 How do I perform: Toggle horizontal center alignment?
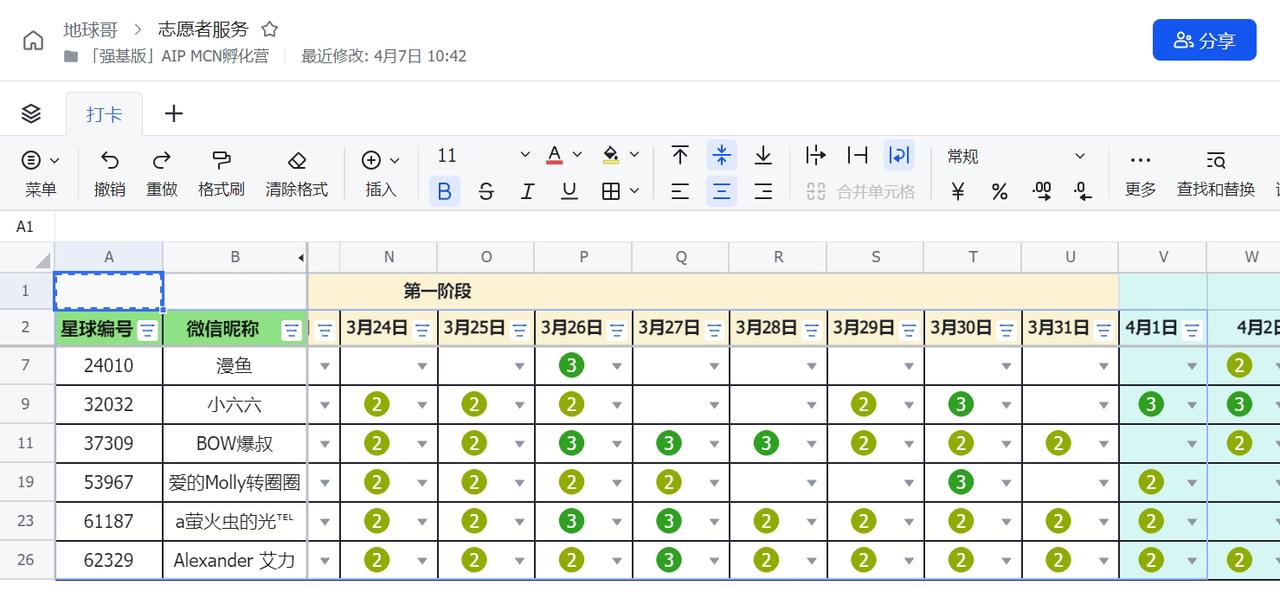[x=721, y=191]
